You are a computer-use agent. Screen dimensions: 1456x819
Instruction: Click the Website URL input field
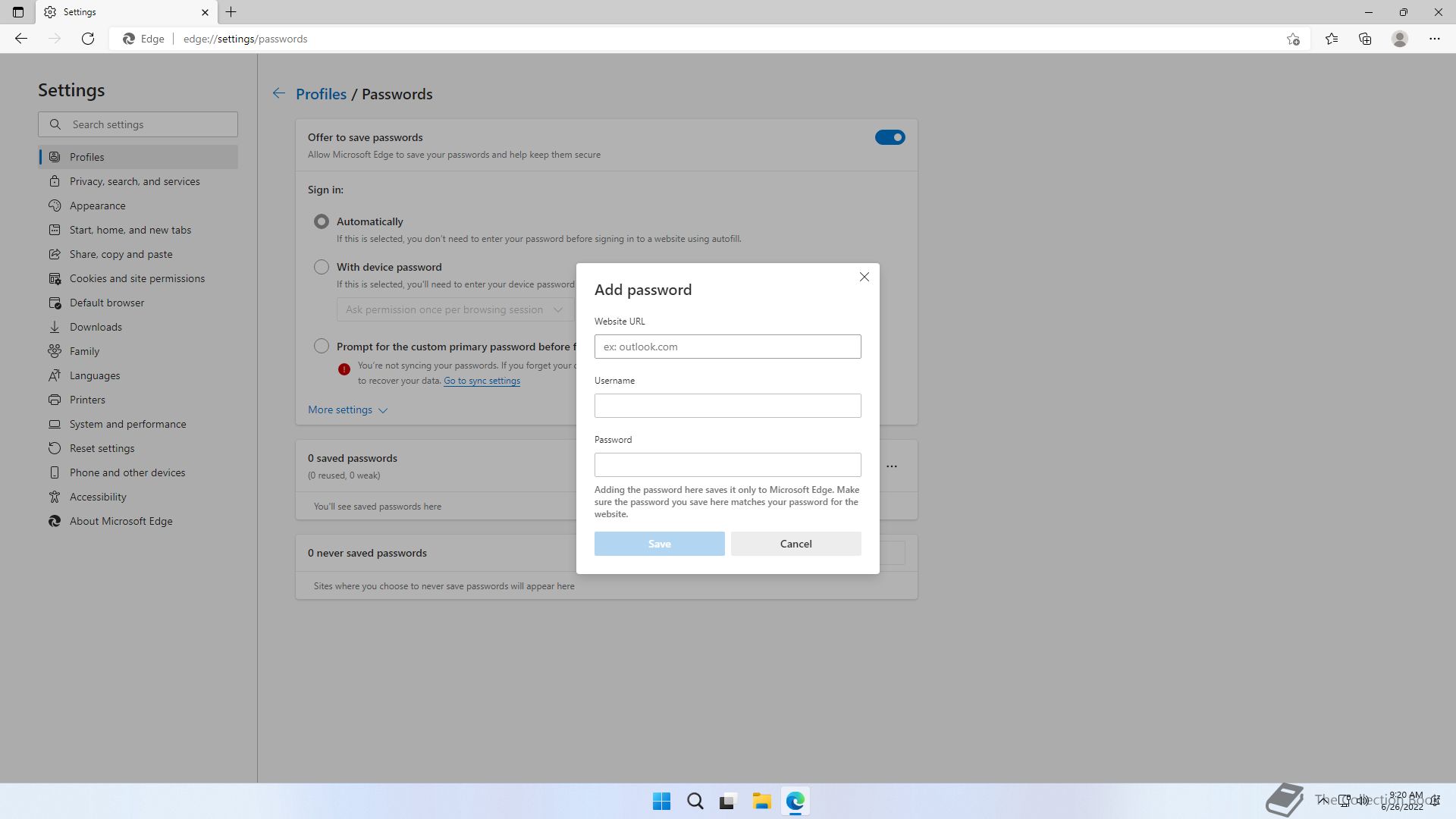727,347
